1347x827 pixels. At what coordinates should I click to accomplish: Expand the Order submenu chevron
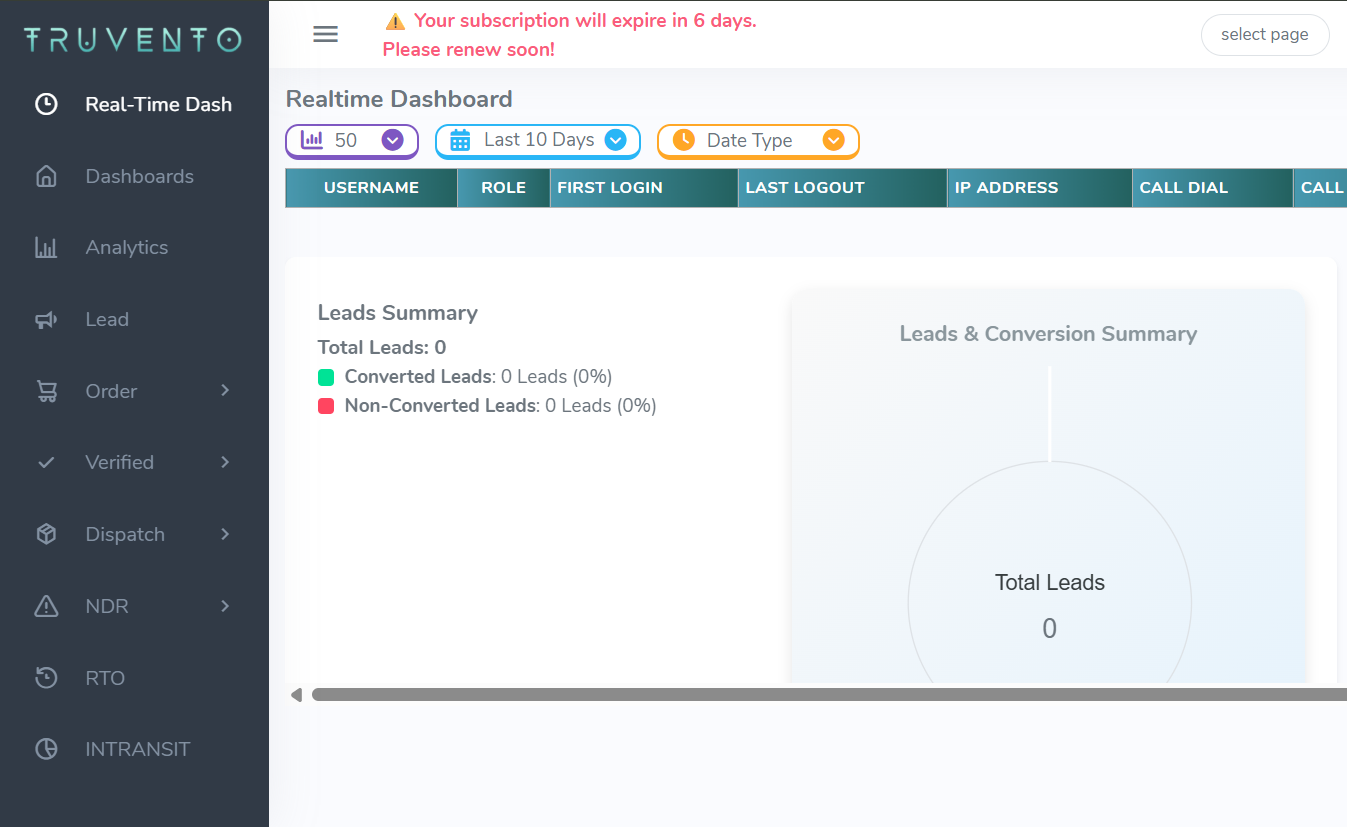tap(225, 390)
